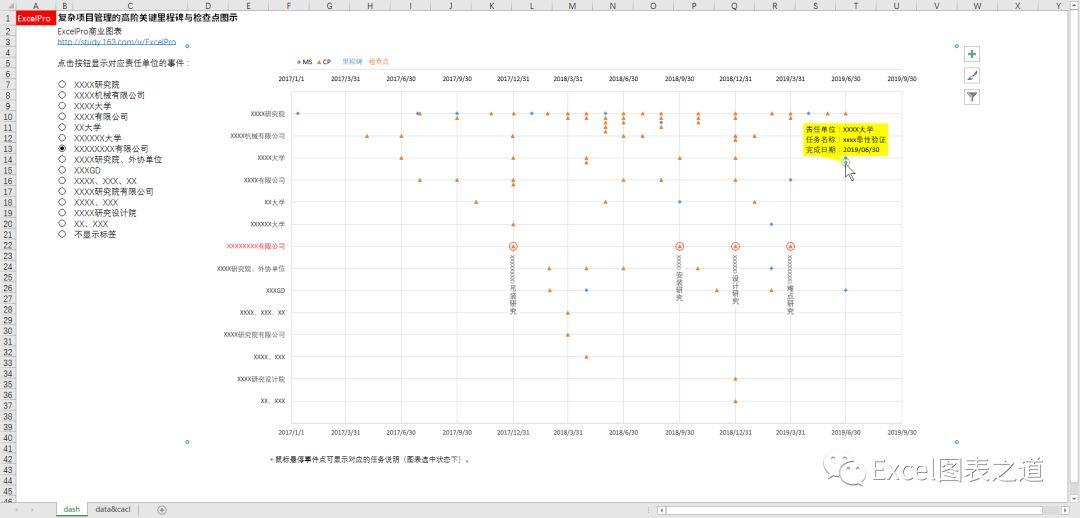The image size is (1080, 518).
Task: Click the circled marker at 2018/9/30
Action: pos(680,246)
